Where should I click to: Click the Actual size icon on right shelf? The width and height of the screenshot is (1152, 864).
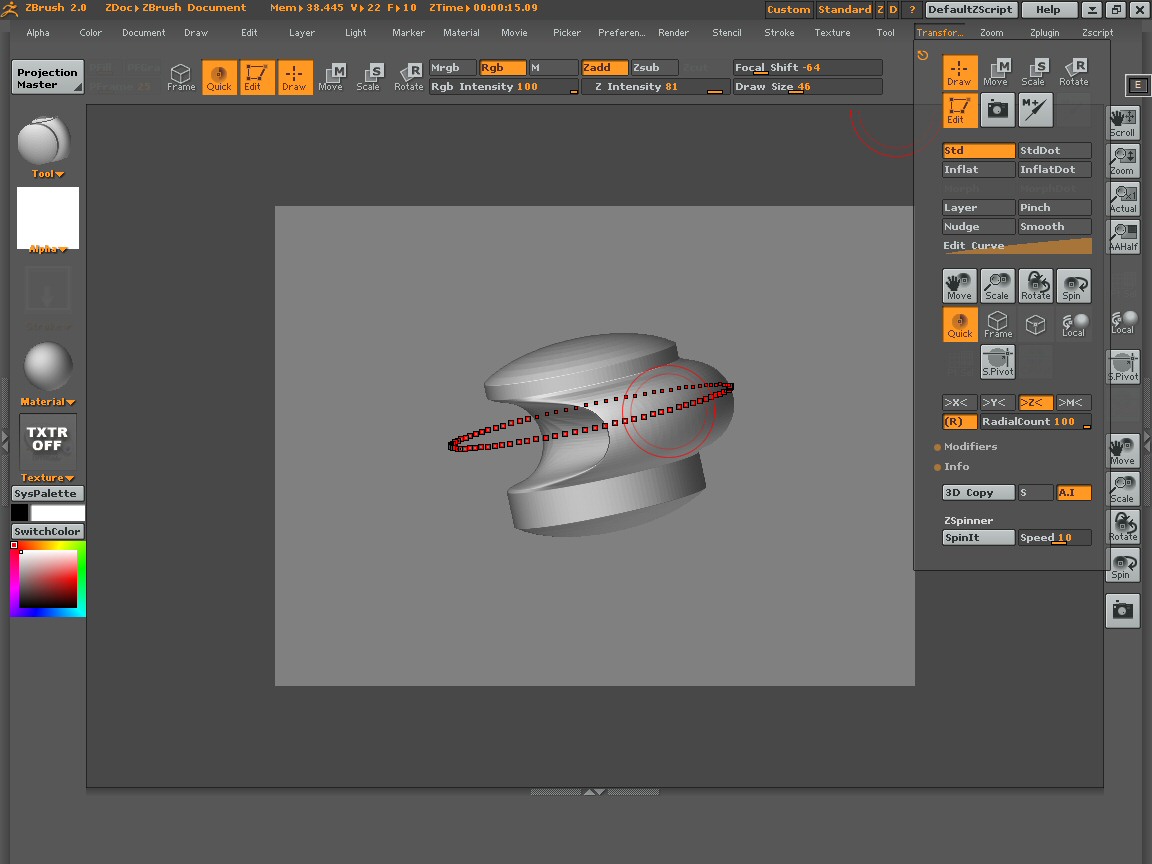click(x=1123, y=199)
